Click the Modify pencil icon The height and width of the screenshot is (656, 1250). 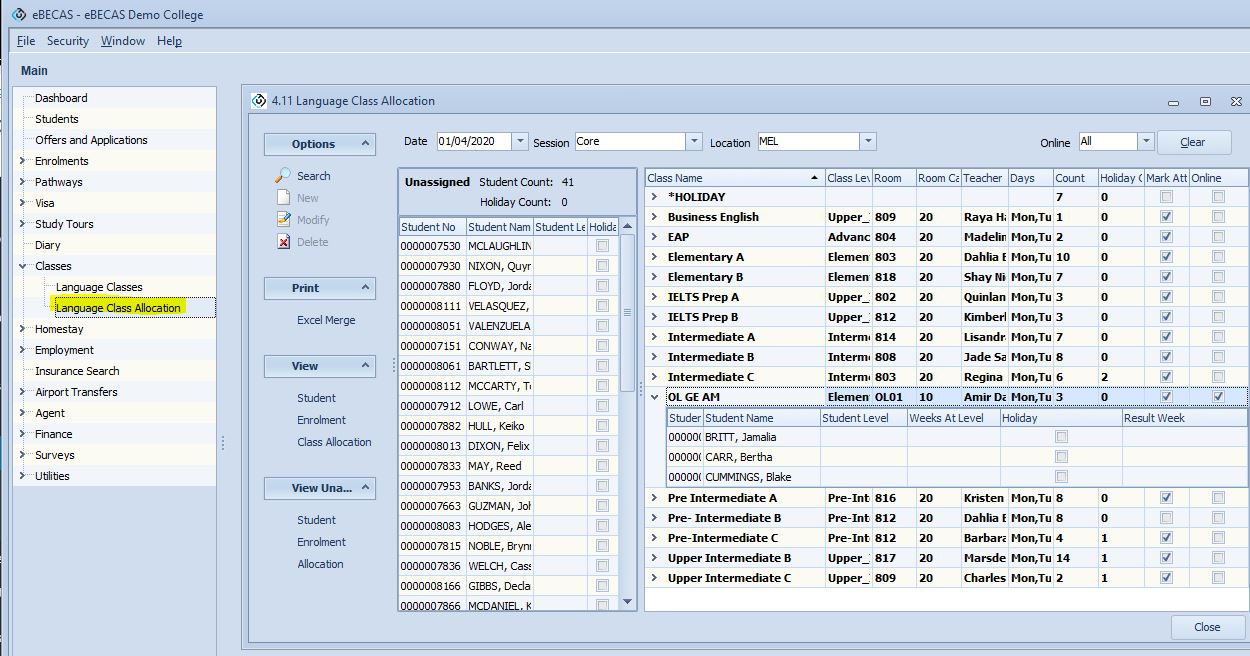coord(284,220)
